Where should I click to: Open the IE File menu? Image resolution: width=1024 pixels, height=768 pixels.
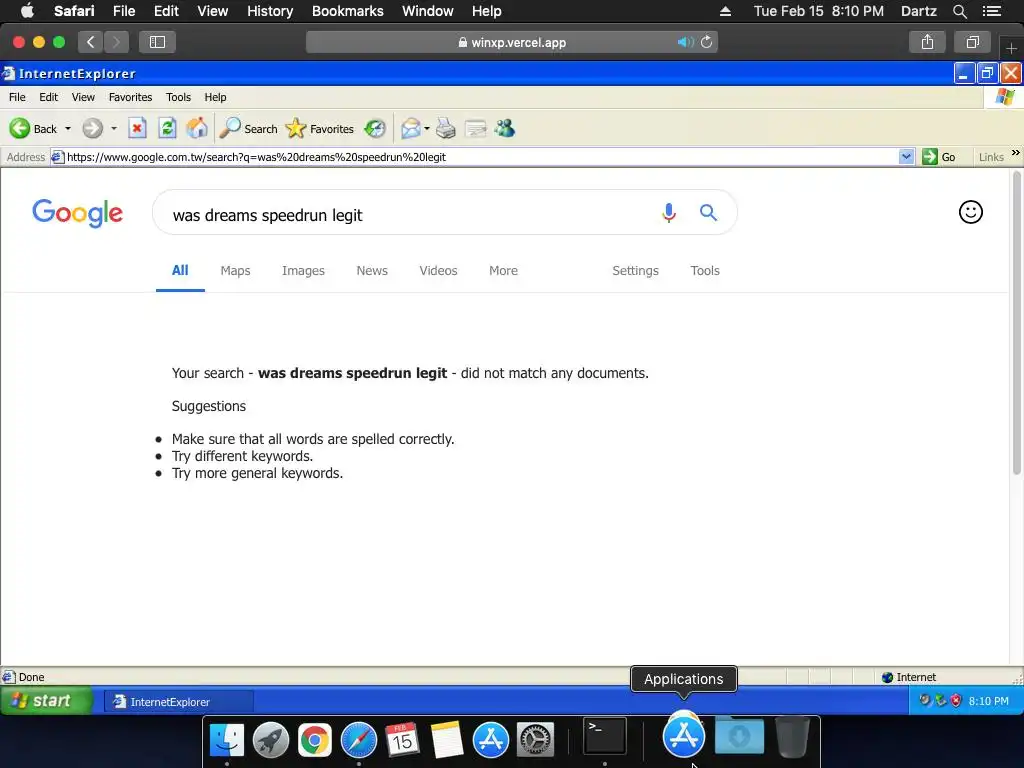pos(17,97)
